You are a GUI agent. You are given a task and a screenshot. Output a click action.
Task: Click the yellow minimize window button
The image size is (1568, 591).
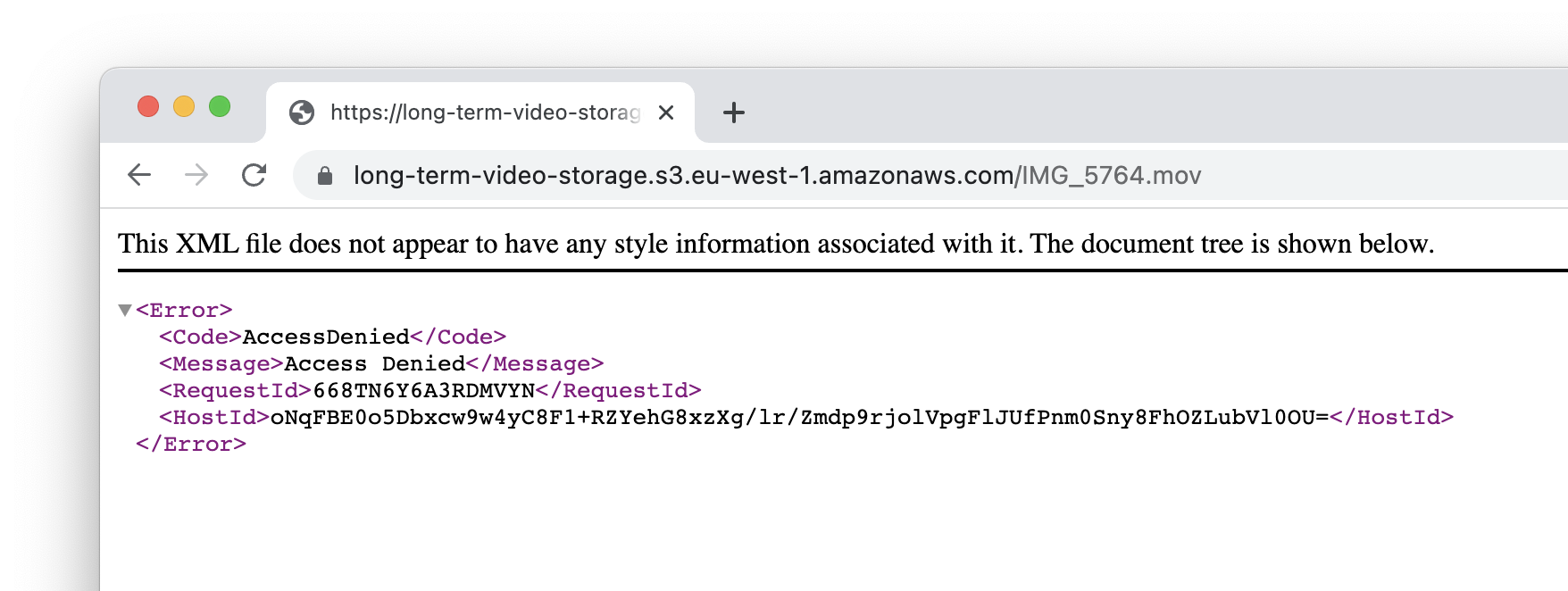point(184,106)
